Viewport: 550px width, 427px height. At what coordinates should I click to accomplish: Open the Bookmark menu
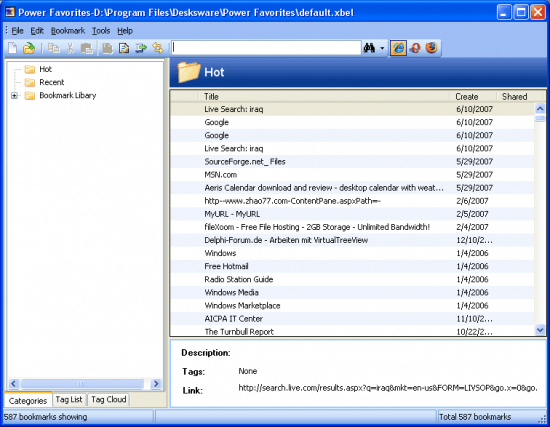68,31
